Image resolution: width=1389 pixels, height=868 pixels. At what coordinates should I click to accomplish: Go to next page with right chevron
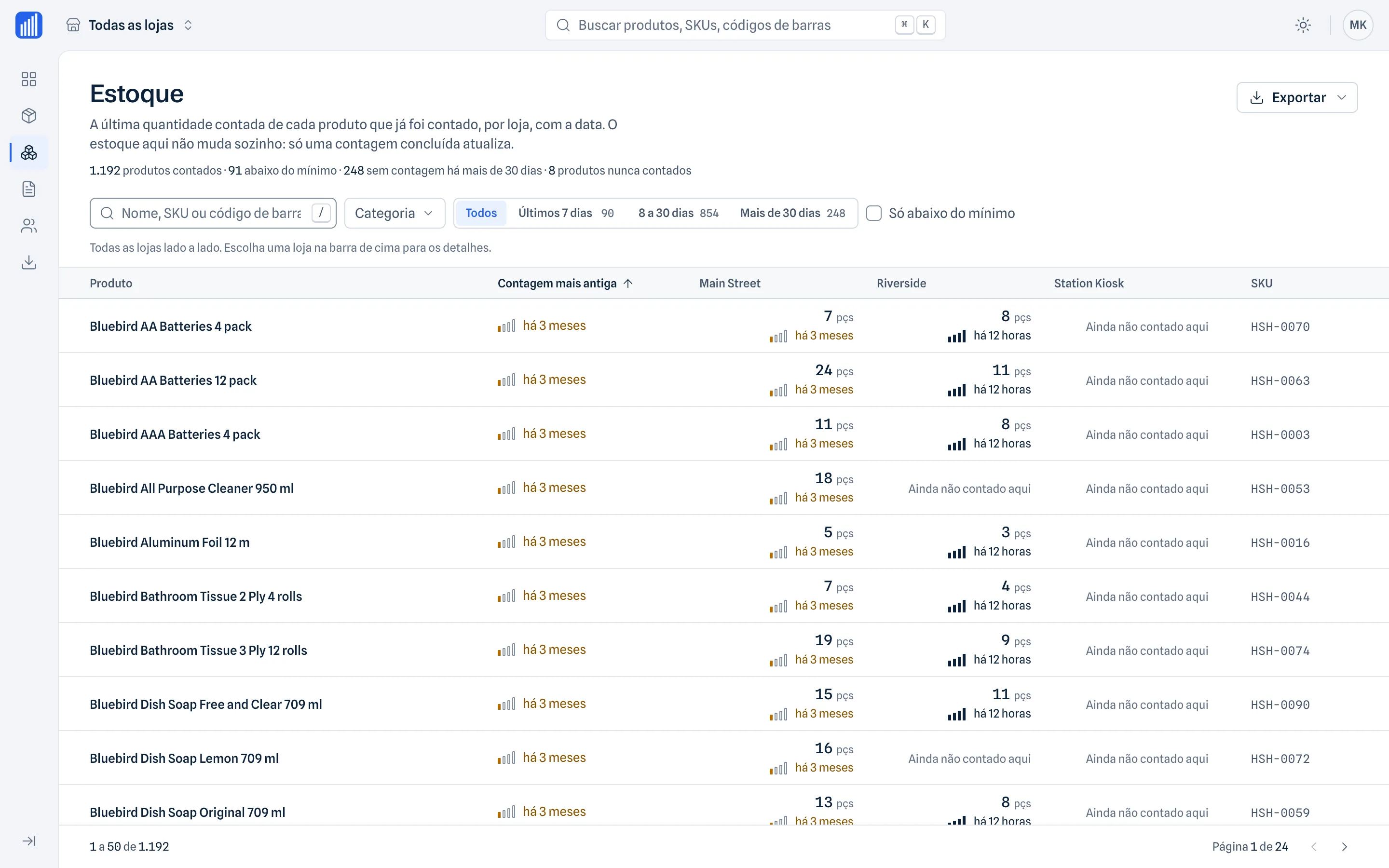point(1344,847)
